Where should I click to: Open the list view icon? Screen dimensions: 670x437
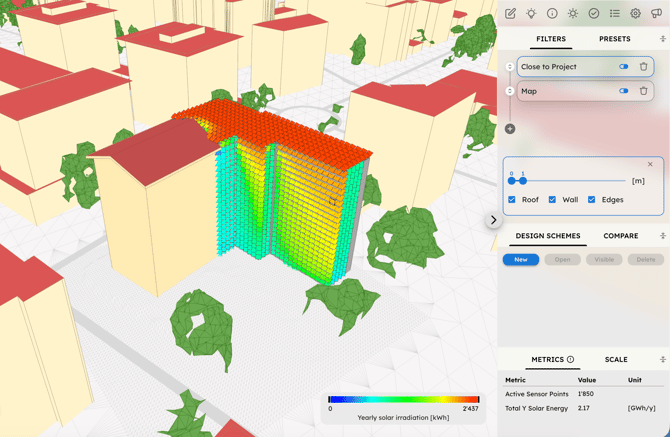[x=615, y=14]
